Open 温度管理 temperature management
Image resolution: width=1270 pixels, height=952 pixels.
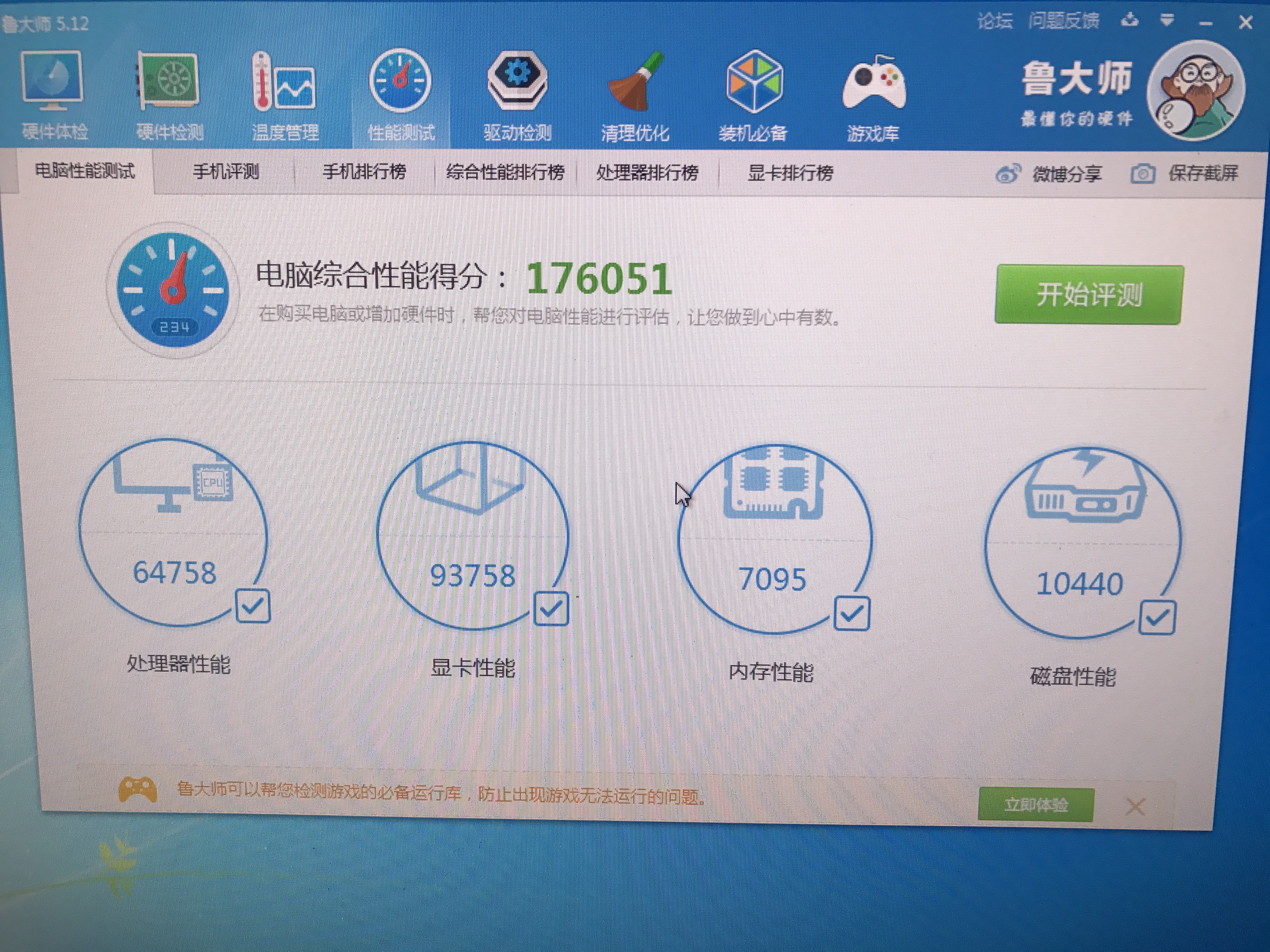285,95
